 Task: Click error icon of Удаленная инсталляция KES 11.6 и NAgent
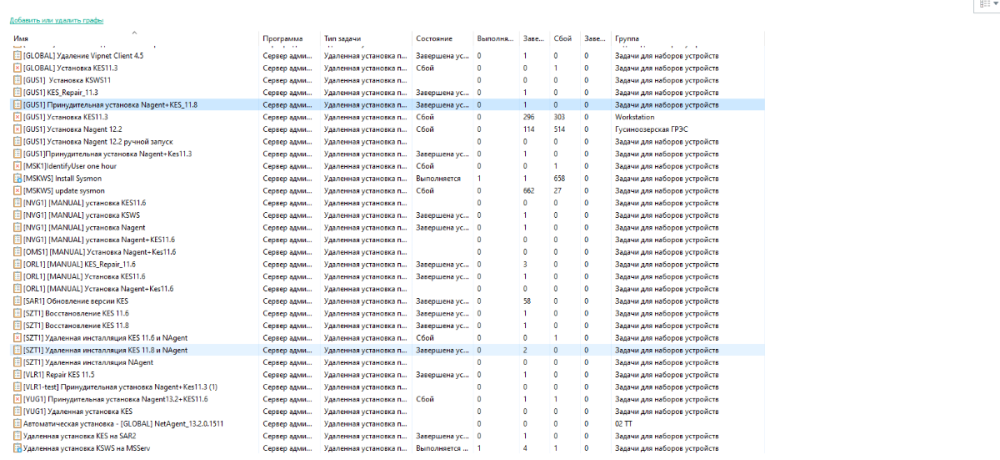17,338
